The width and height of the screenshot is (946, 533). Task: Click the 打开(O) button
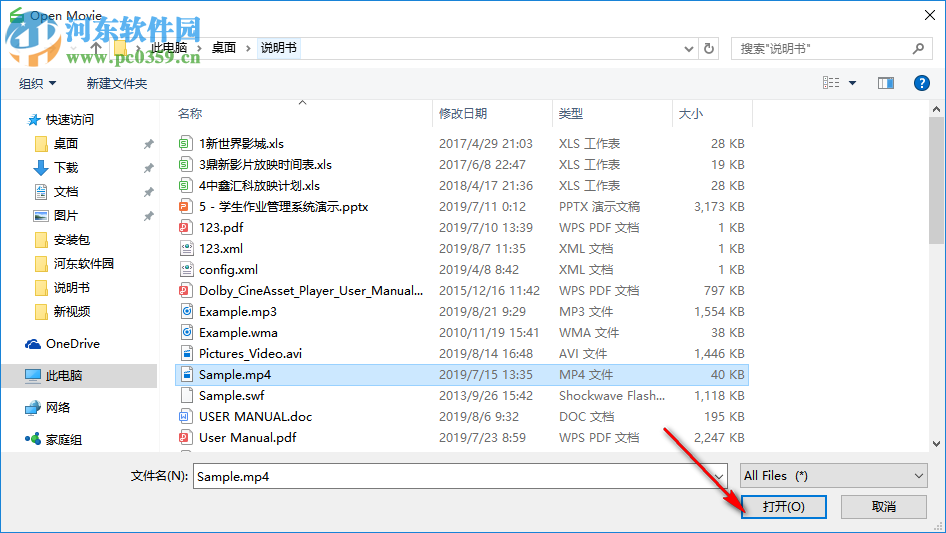(x=784, y=506)
